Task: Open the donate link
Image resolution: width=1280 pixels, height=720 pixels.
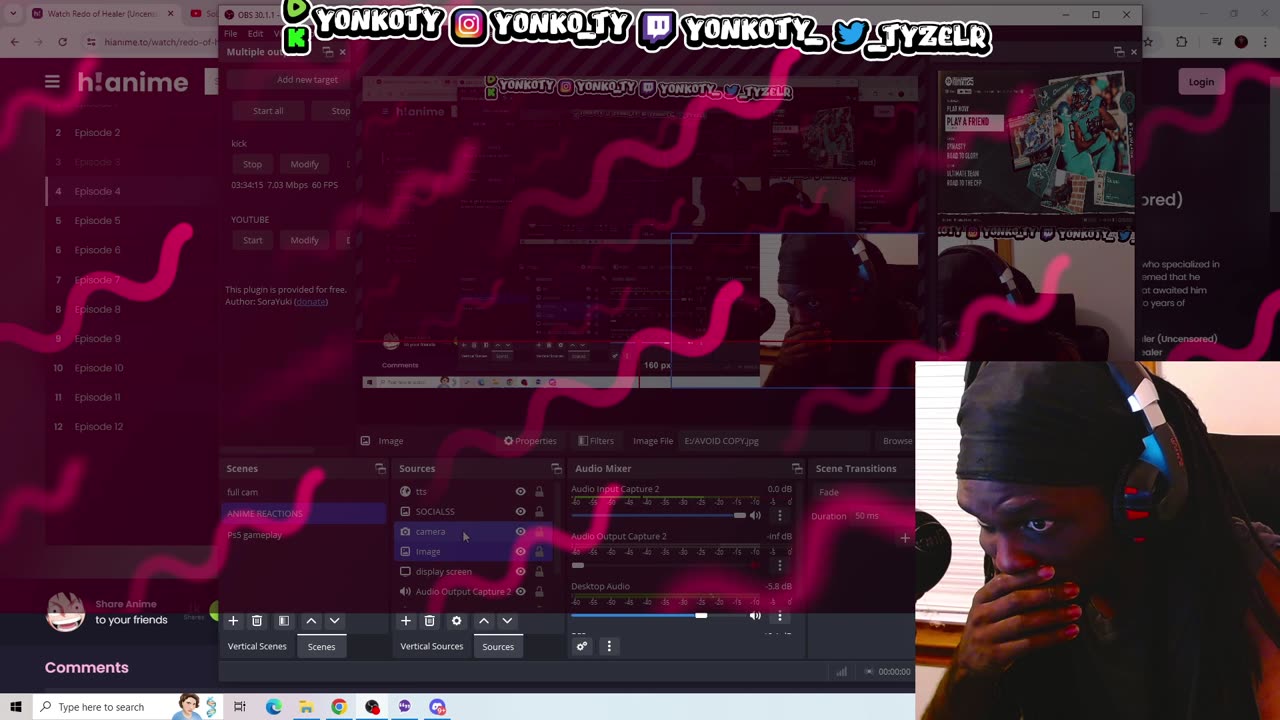Action: [311, 302]
